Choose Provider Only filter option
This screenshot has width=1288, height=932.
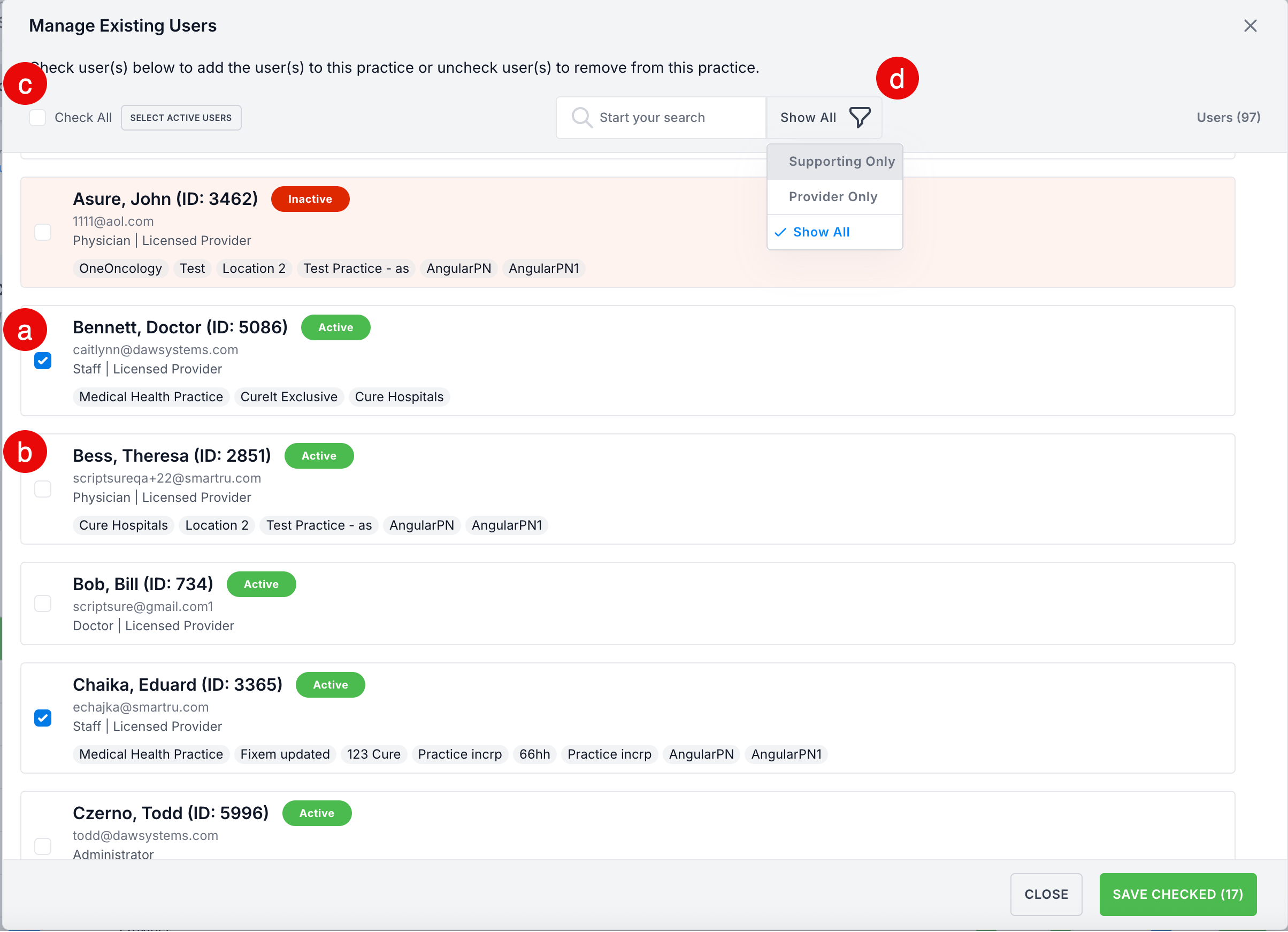coord(832,197)
